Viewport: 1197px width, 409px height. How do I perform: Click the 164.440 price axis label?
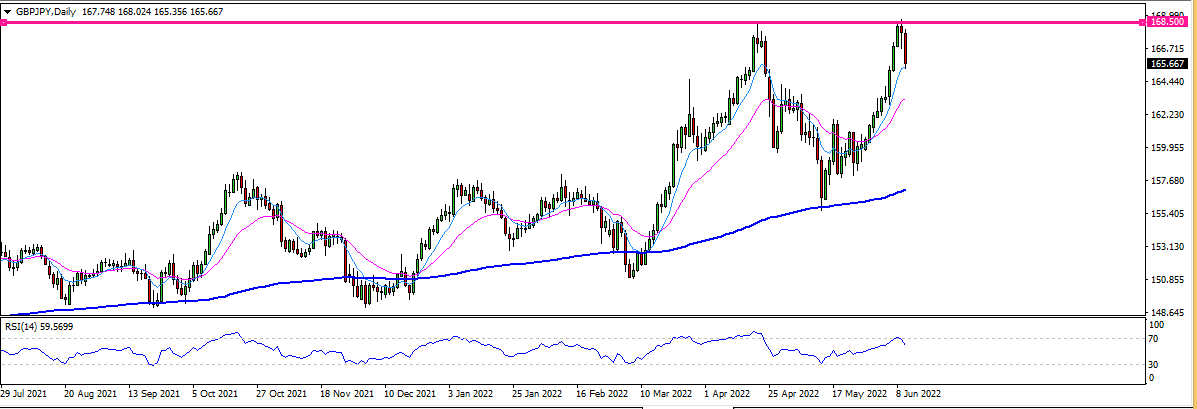[1166, 82]
